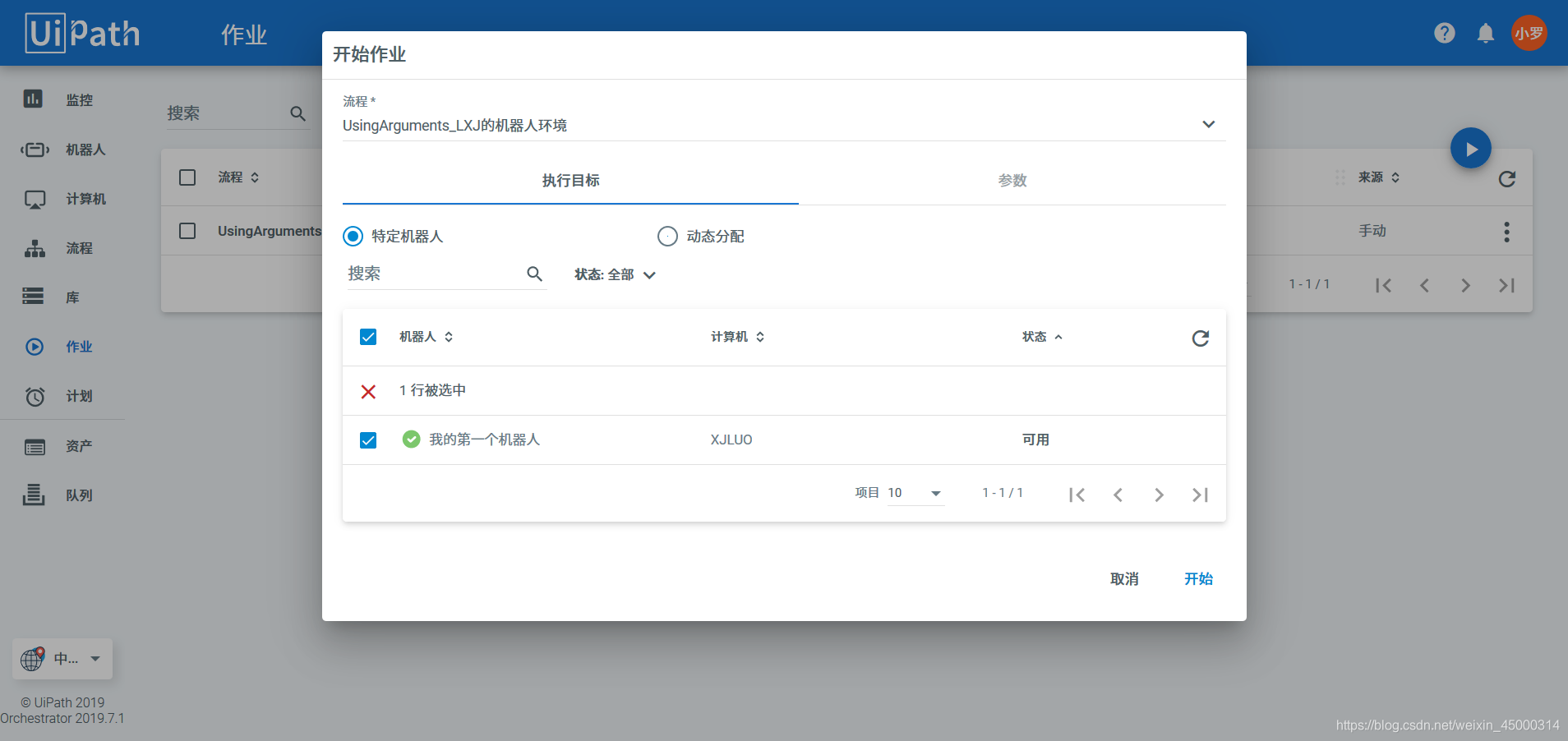Open the 流程 processes sidebar icon
The width and height of the screenshot is (1568, 741).
(x=35, y=248)
